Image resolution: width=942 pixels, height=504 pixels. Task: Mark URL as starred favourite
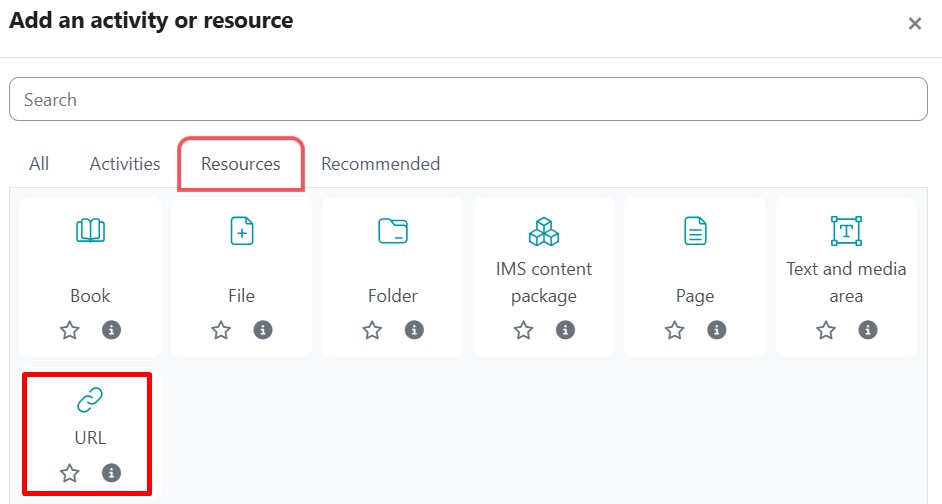coord(70,473)
